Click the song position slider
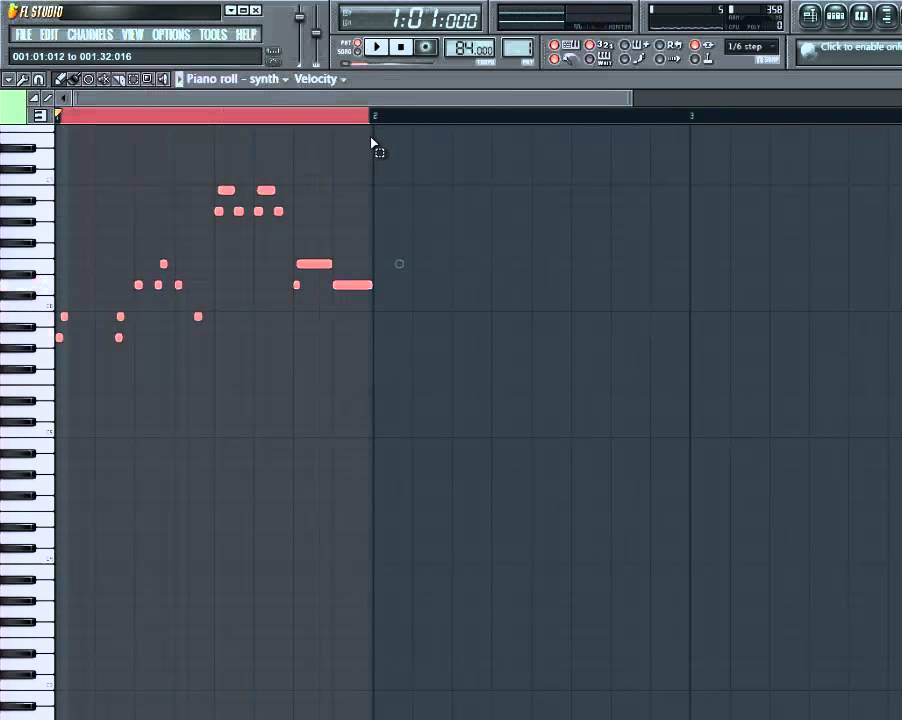The image size is (902, 720). pos(388,63)
